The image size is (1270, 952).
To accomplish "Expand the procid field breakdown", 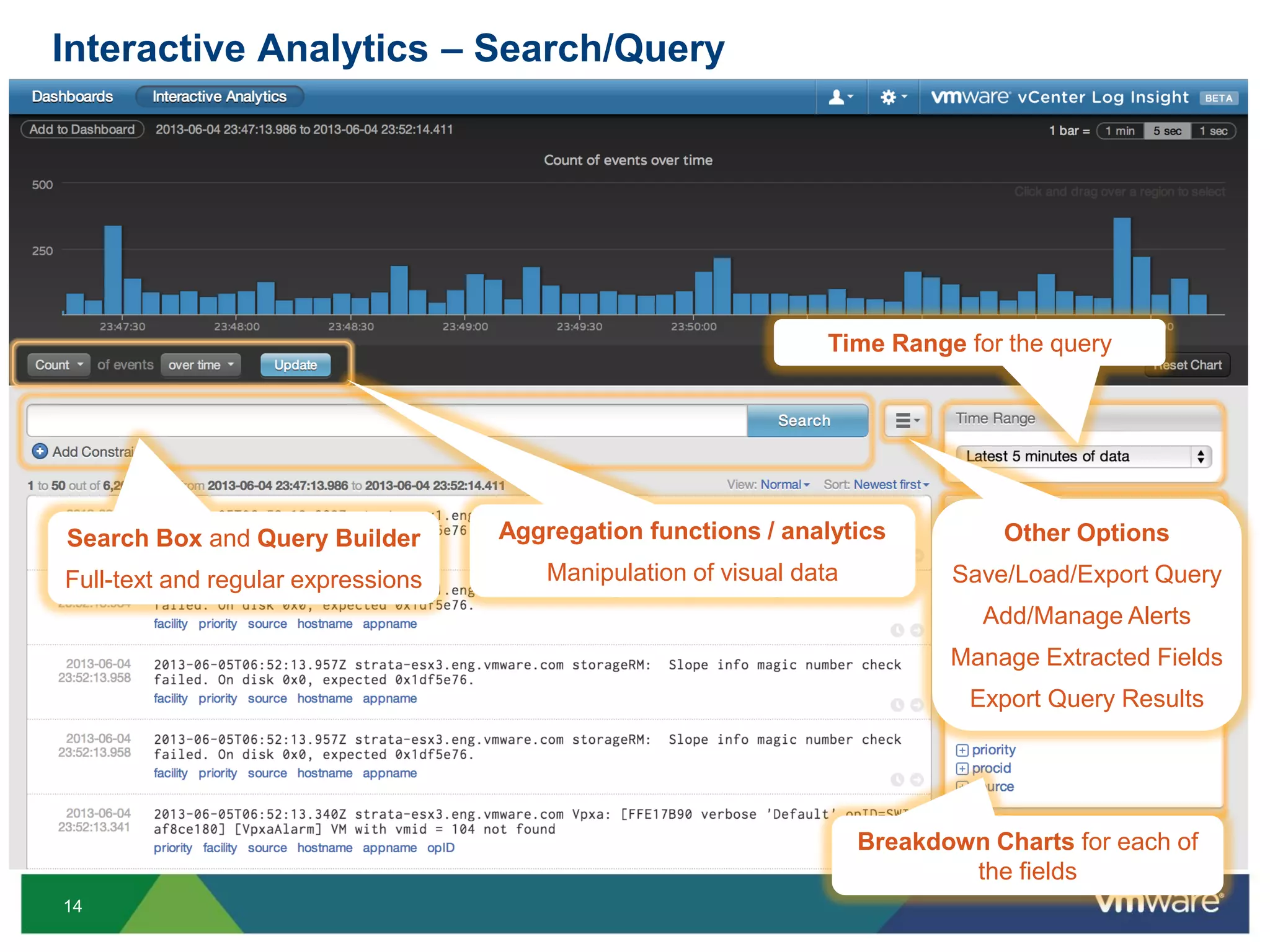I will tap(962, 769).
